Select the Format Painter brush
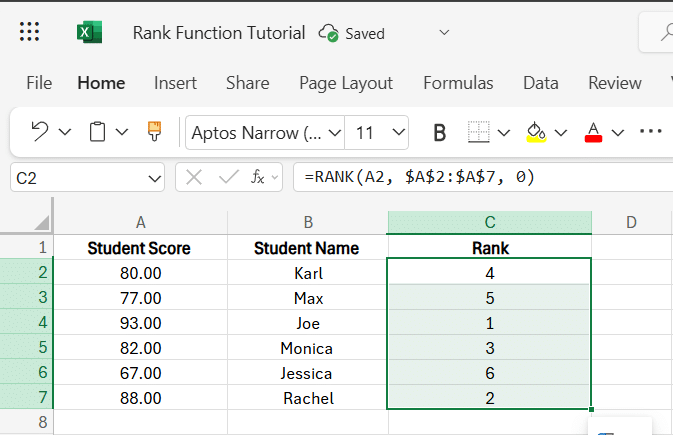 155,131
